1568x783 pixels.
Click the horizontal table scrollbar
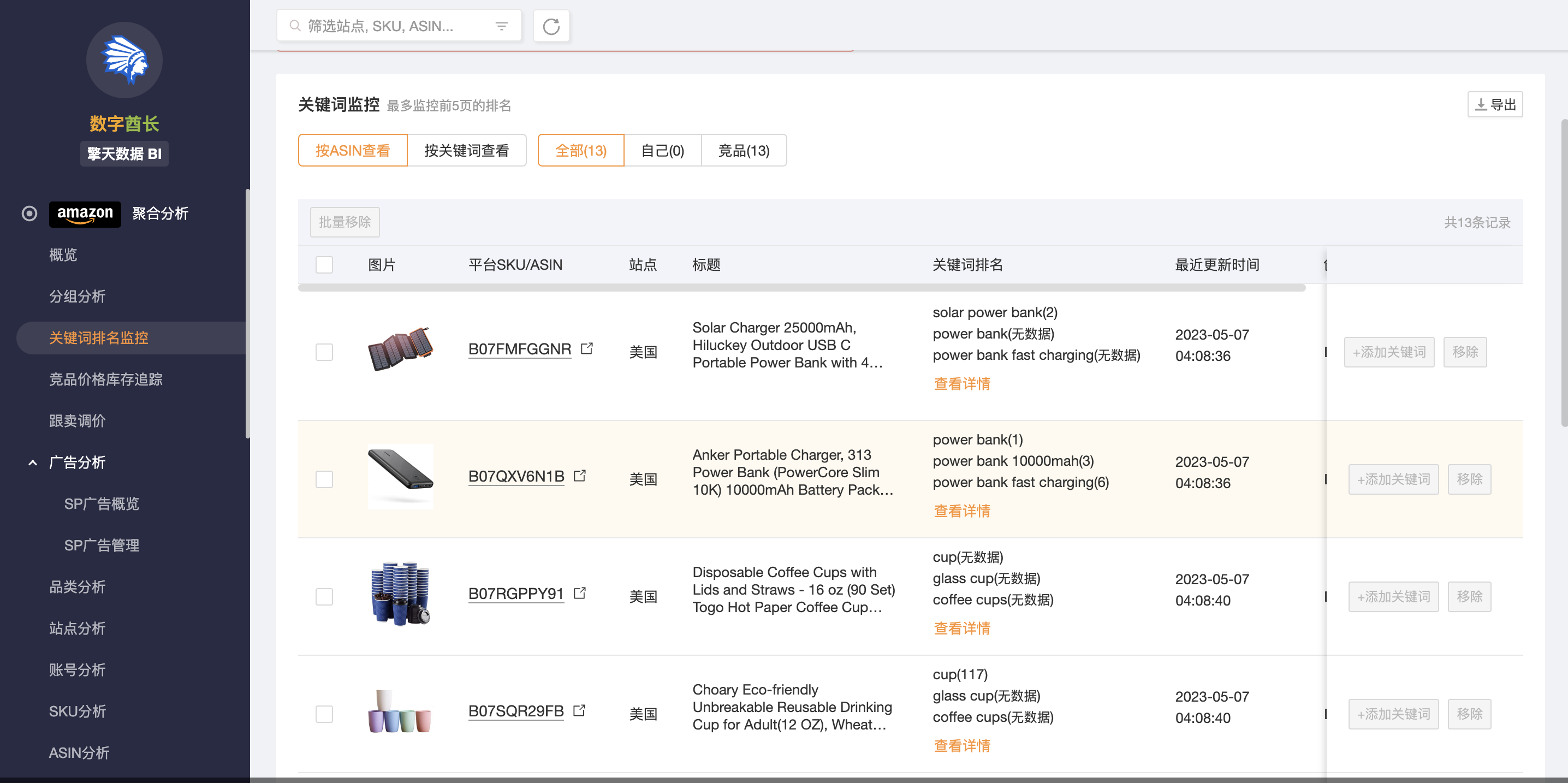[x=801, y=288]
